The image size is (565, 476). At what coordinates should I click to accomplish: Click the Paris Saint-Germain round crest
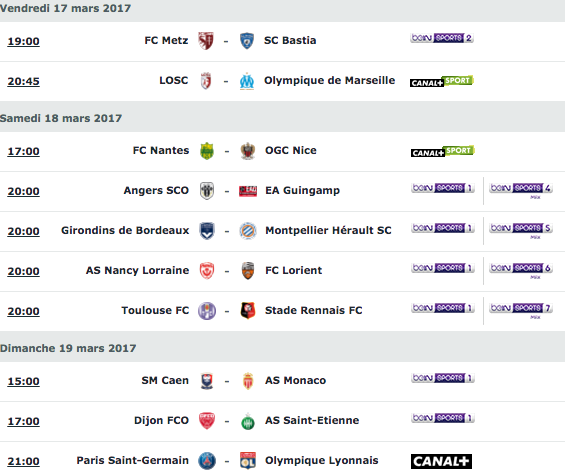(207, 461)
